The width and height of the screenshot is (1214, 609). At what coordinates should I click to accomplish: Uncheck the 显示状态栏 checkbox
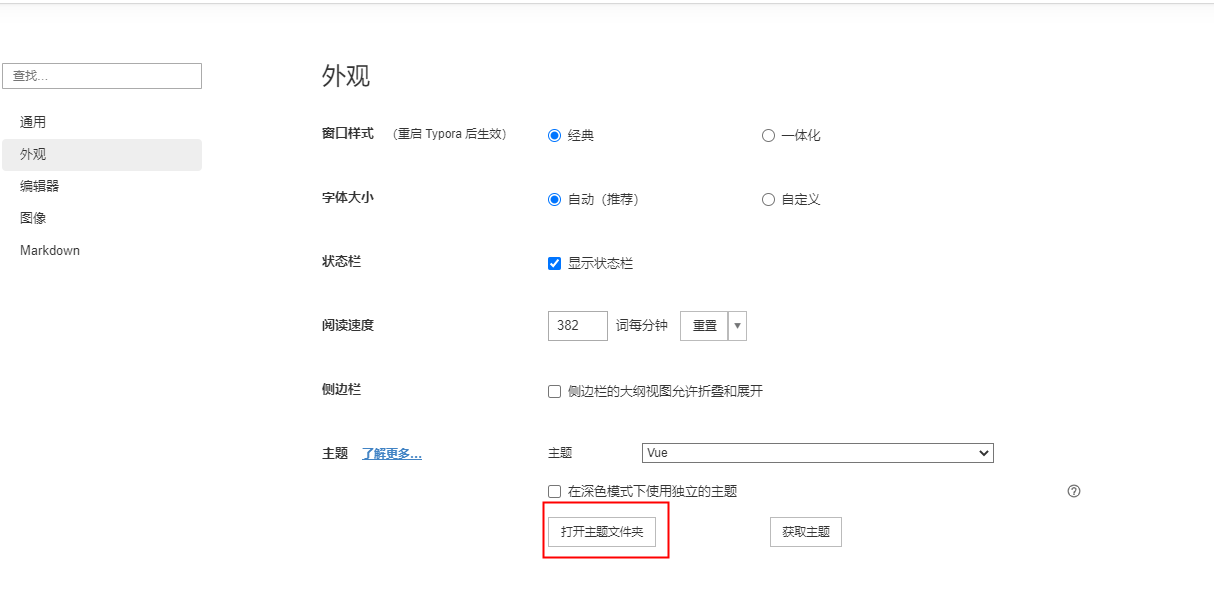[x=555, y=264]
